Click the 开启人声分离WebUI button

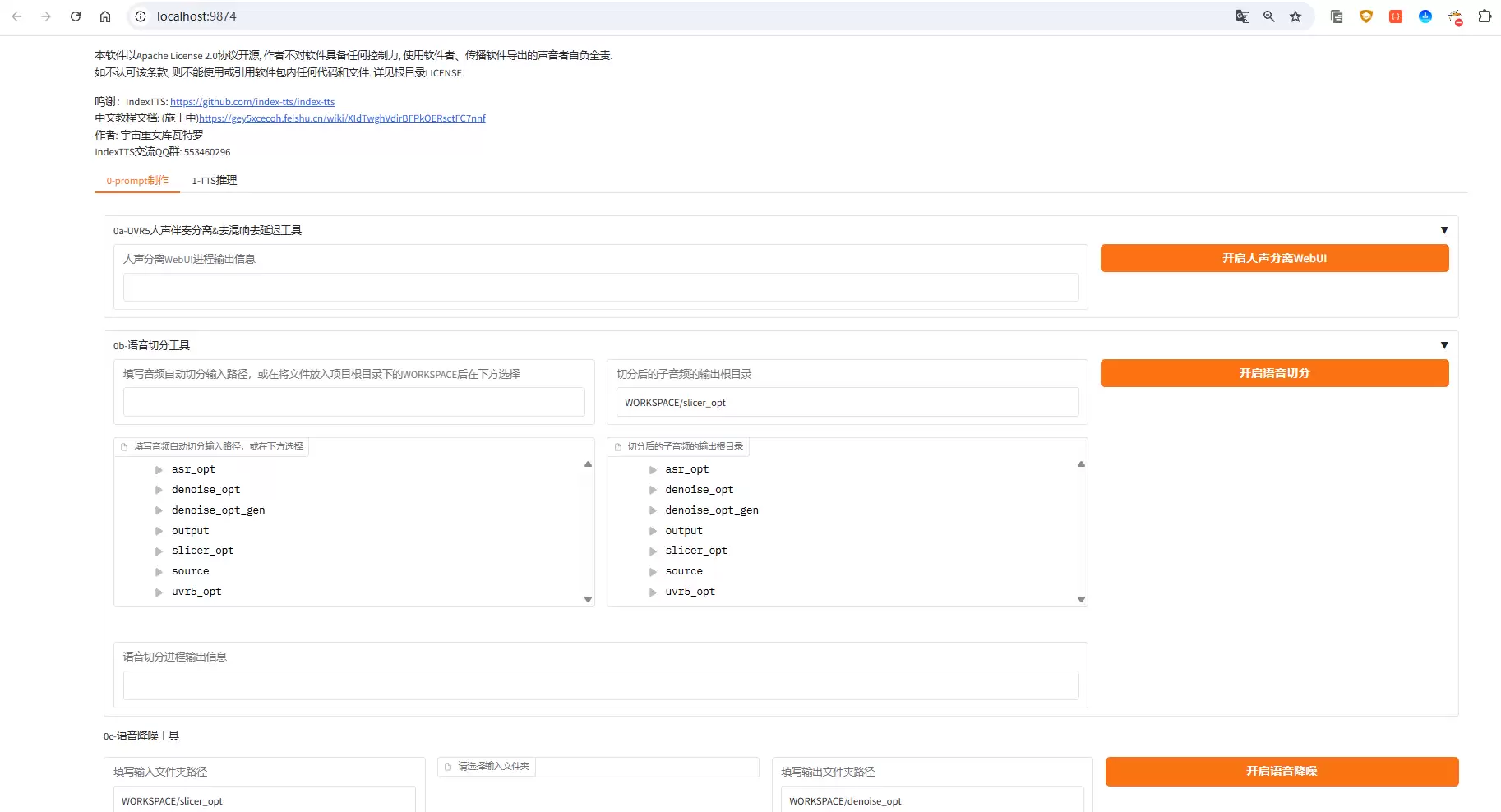[1274, 258]
